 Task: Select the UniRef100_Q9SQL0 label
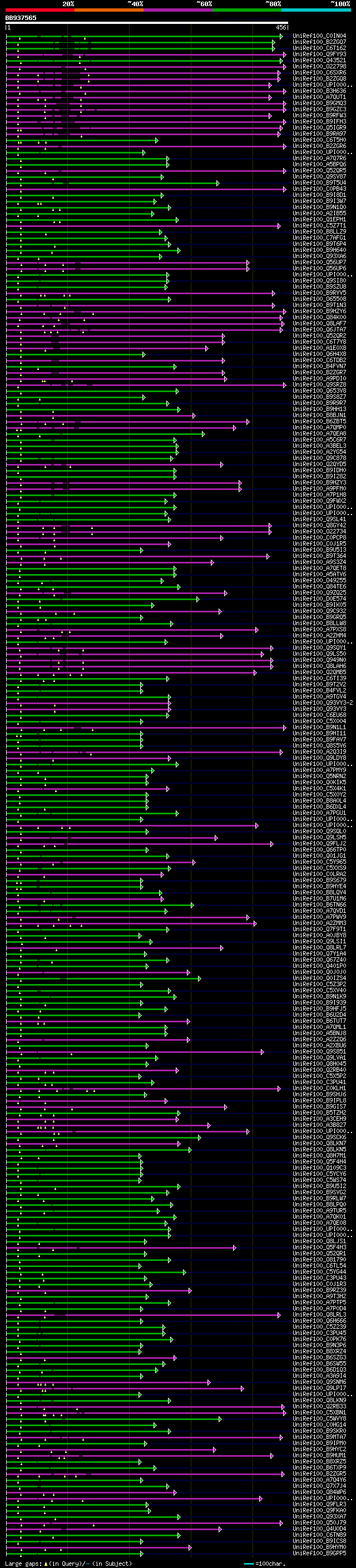coord(319,832)
